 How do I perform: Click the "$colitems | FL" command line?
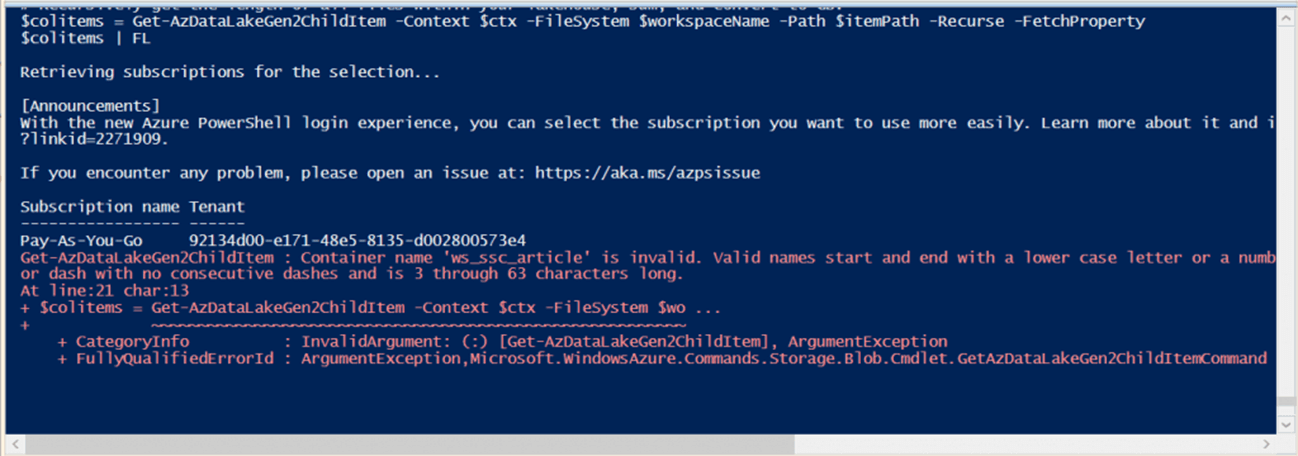85,38
